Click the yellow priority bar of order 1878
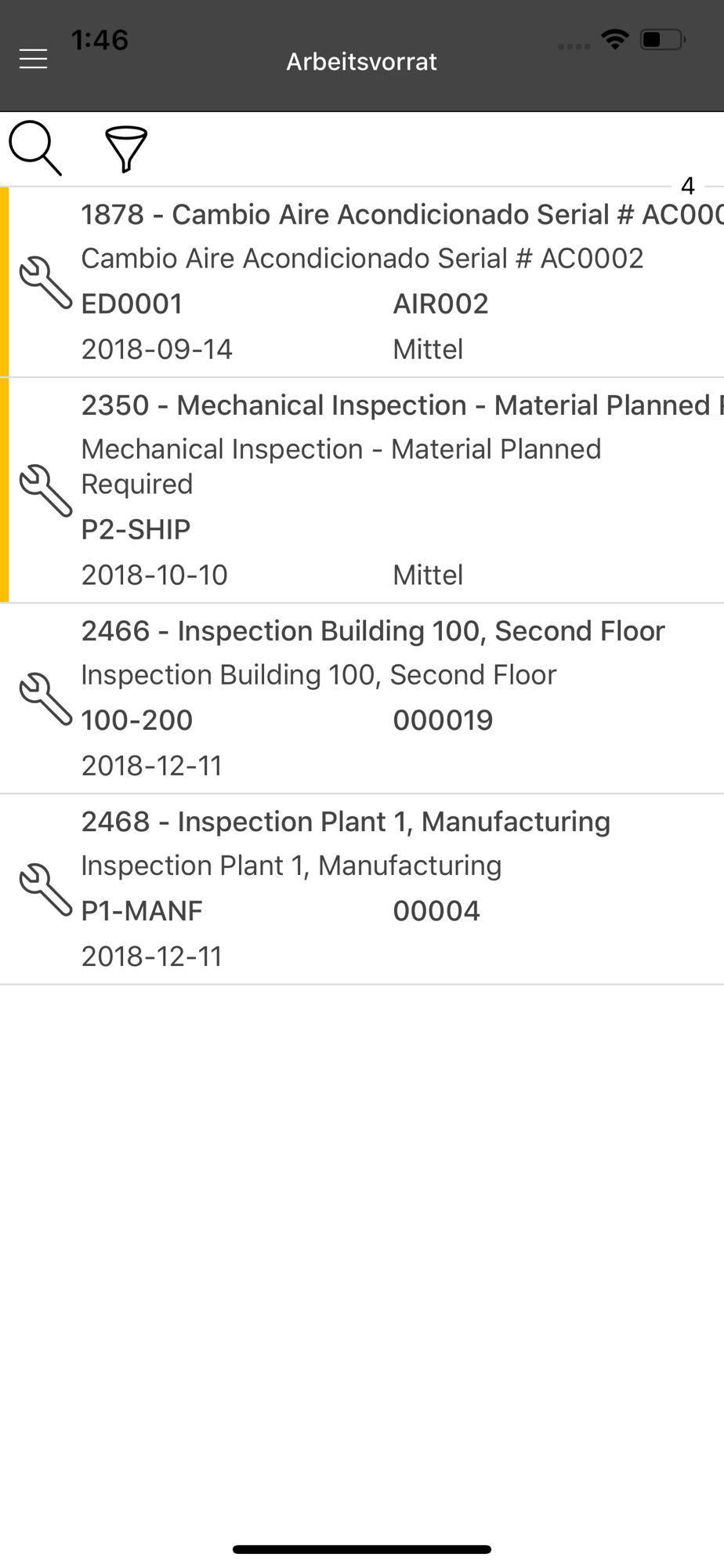This screenshot has width=724, height=1568. tap(5, 282)
